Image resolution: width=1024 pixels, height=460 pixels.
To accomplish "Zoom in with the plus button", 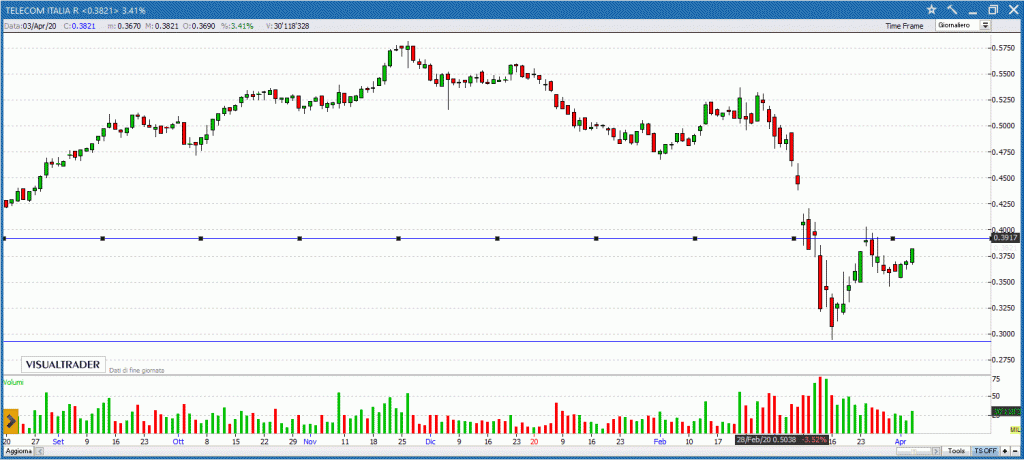I will pos(1004,452).
